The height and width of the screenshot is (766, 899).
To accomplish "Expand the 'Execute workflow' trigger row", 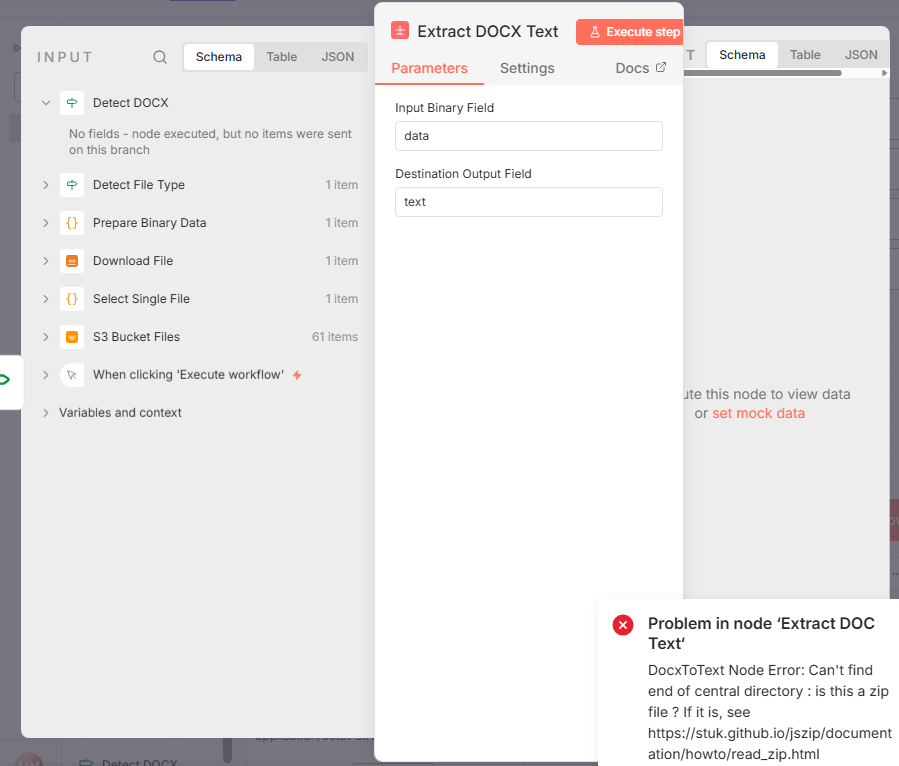I will point(46,375).
